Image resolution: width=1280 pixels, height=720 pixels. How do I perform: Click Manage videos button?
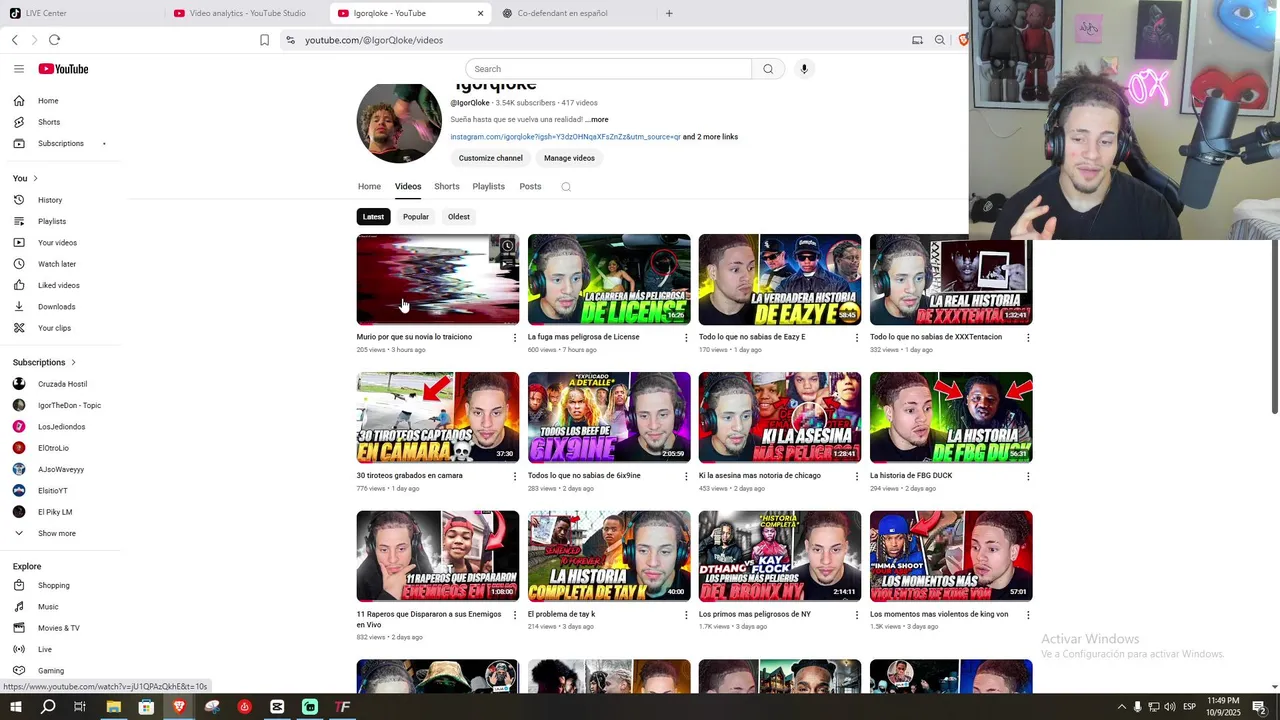[569, 158]
